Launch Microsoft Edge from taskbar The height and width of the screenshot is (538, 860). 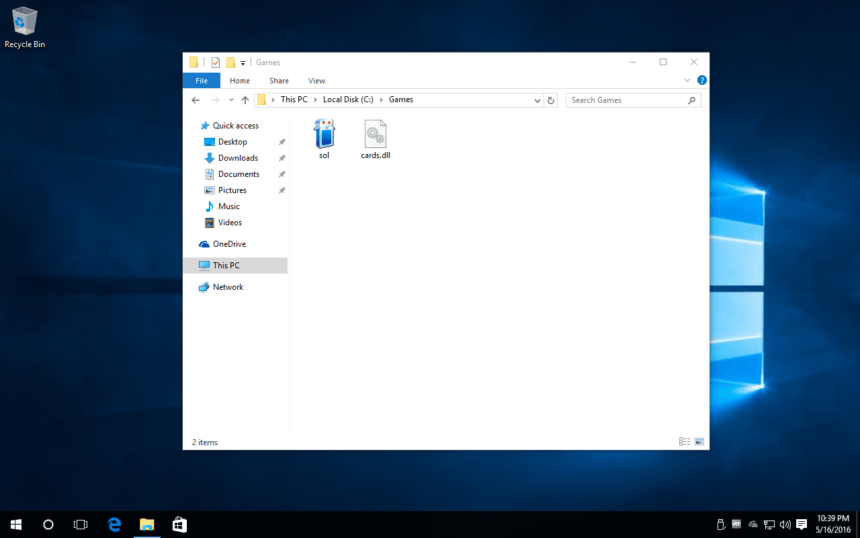pyautogui.click(x=114, y=525)
